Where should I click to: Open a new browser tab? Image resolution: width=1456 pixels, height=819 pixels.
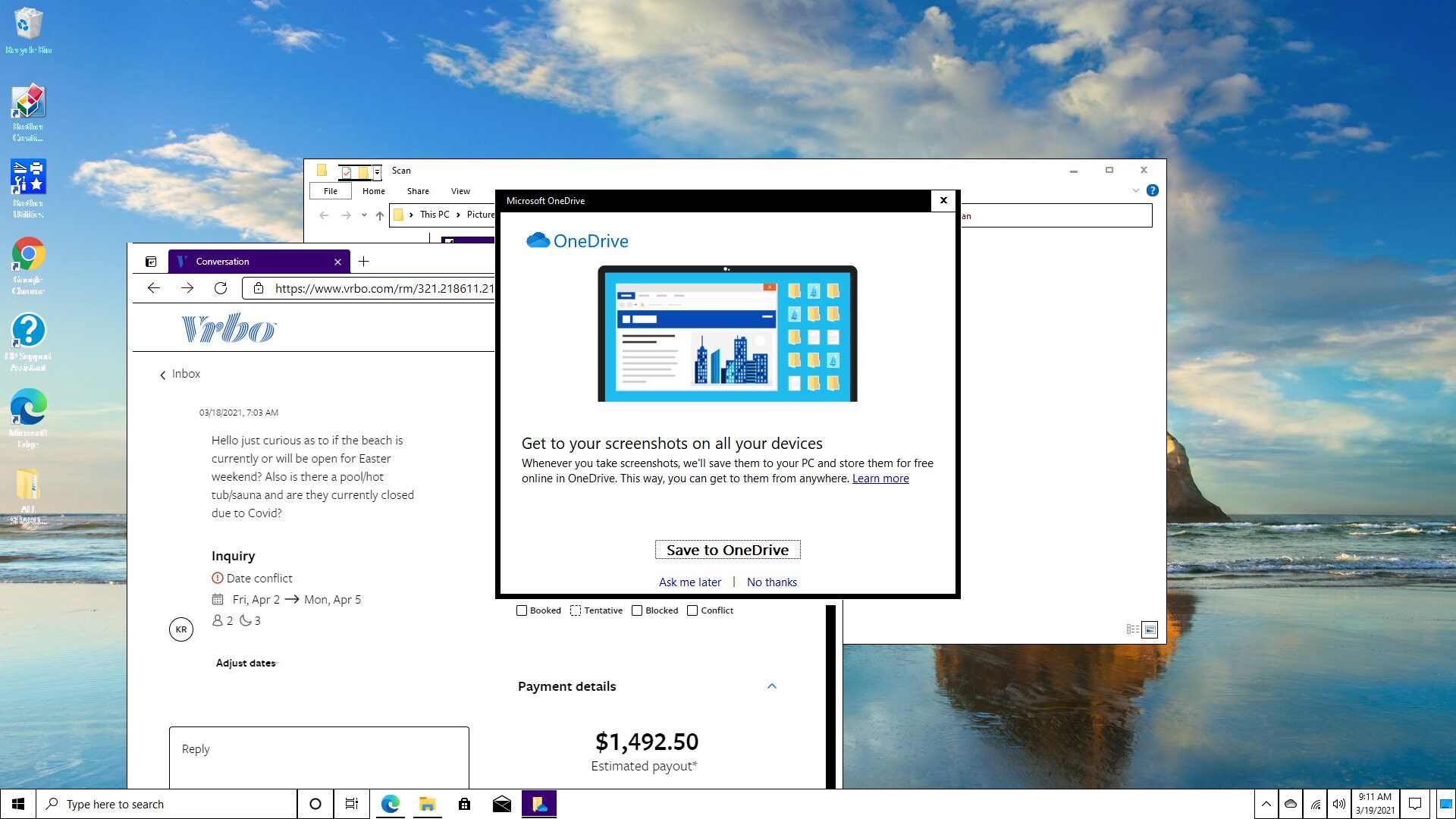pos(364,262)
